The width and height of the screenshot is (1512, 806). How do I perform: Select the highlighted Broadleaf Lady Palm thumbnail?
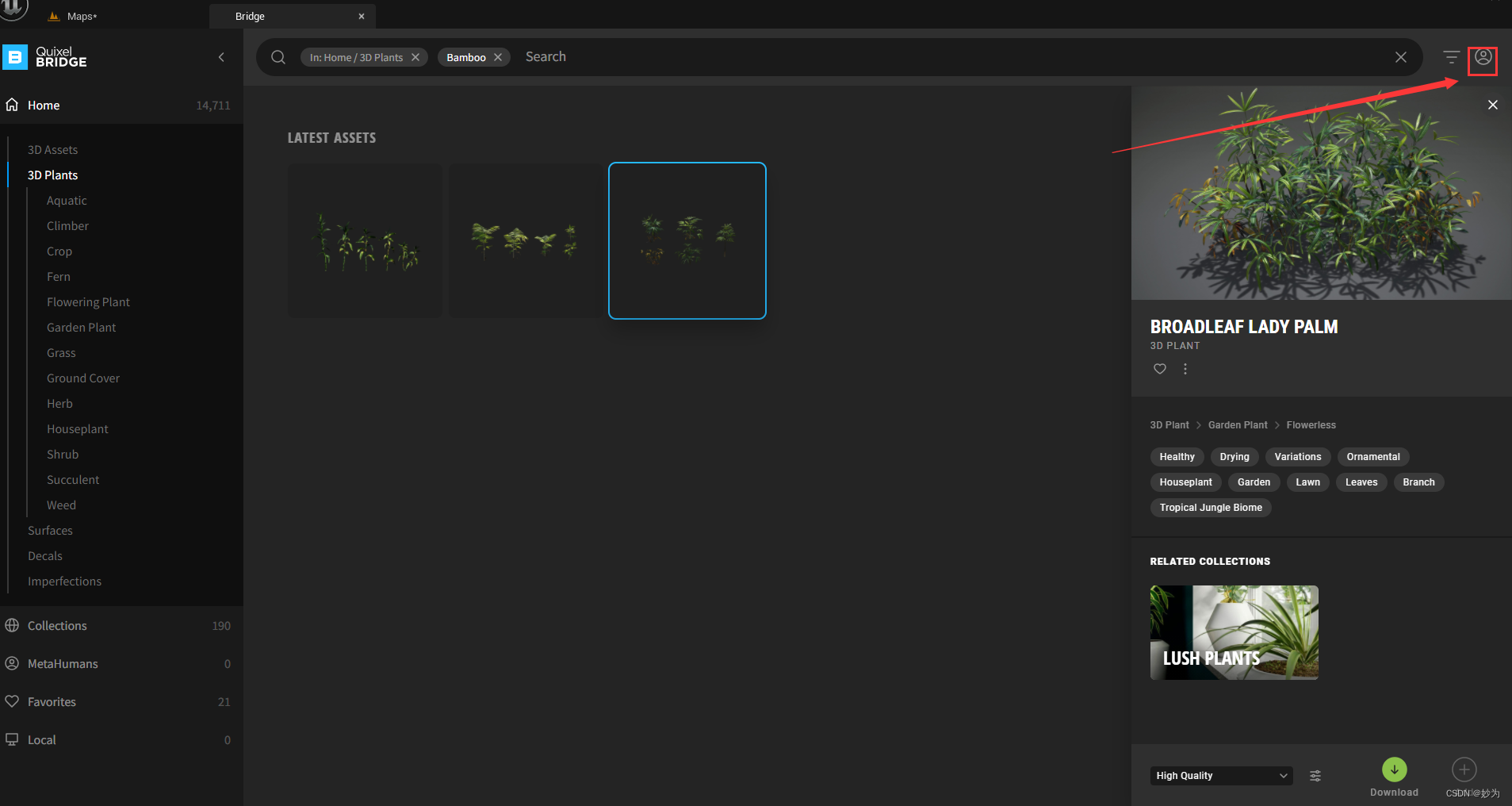[x=687, y=240]
